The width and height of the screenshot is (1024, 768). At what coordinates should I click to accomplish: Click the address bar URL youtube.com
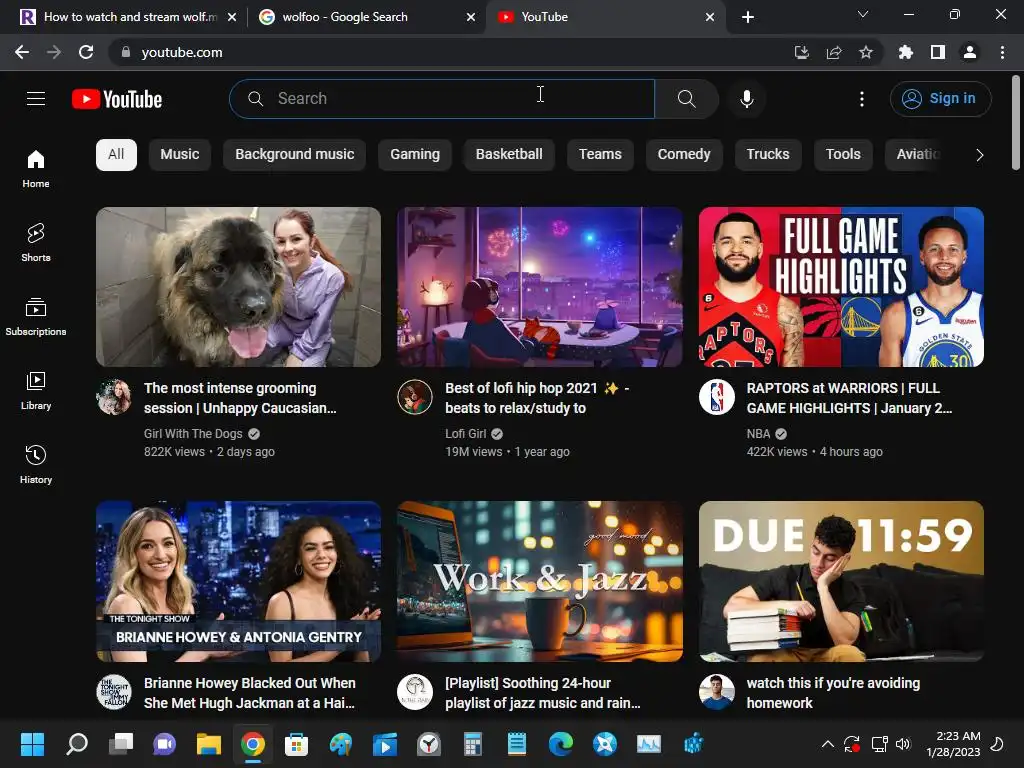click(x=182, y=52)
